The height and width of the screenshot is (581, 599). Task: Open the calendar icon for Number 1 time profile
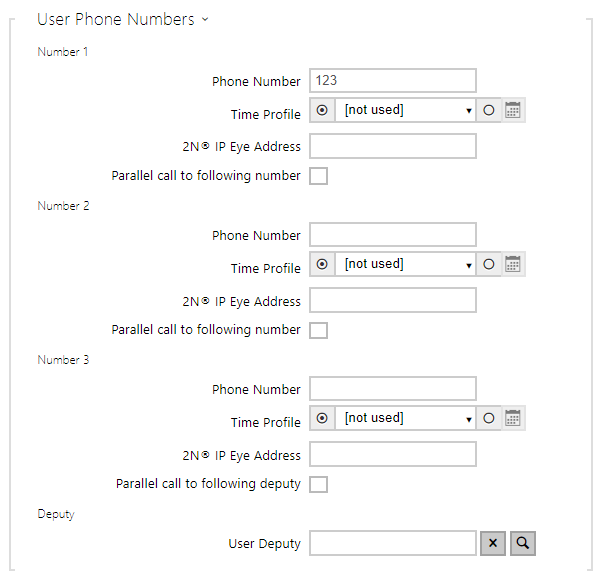513,110
